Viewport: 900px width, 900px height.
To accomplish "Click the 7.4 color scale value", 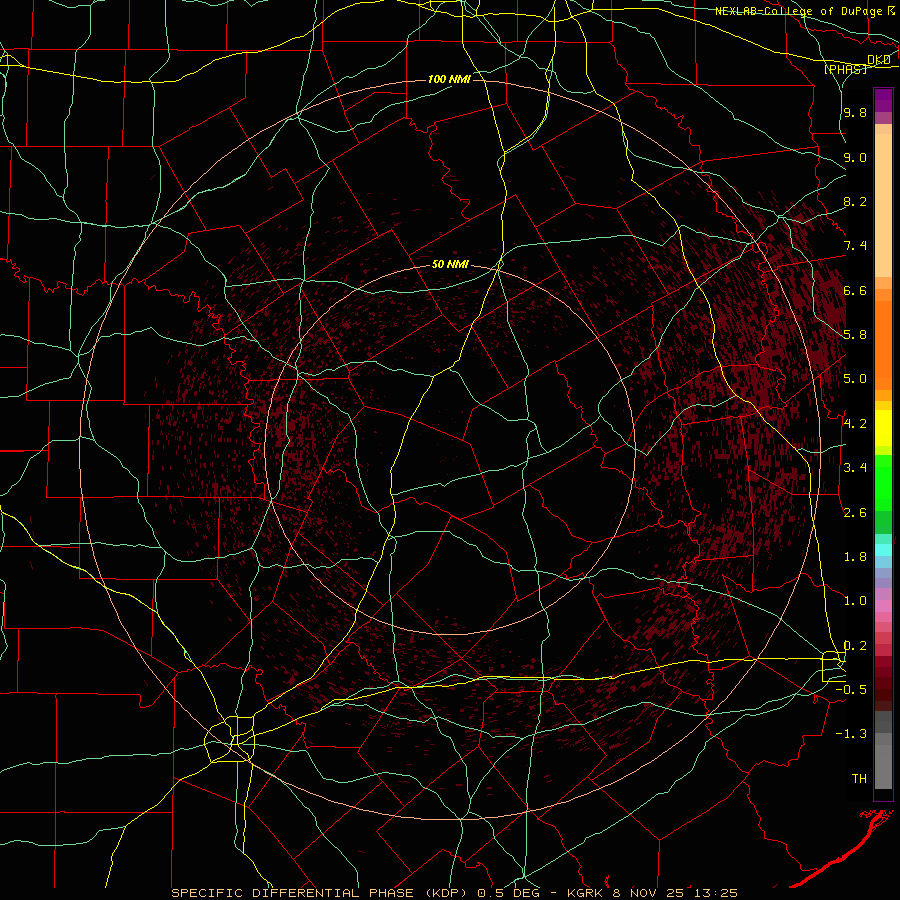I will tap(855, 246).
